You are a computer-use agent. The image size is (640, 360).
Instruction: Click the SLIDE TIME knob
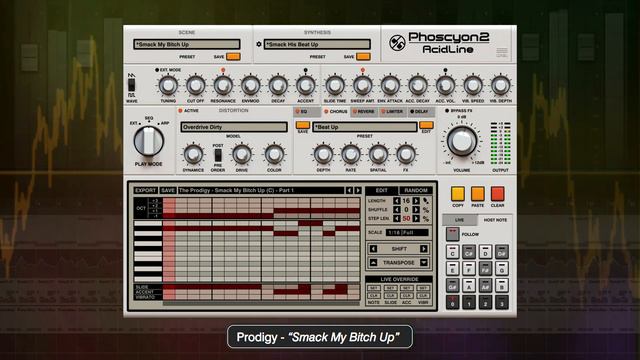point(335,86)
